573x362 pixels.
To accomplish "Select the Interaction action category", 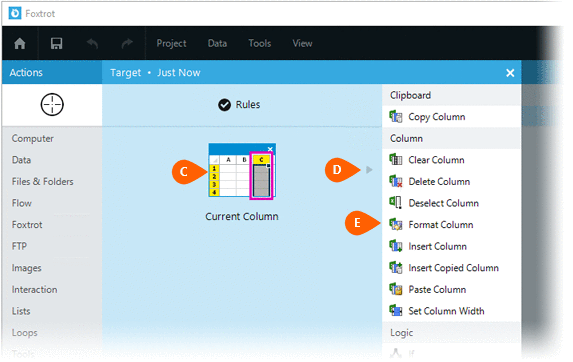I will point(34,290).
